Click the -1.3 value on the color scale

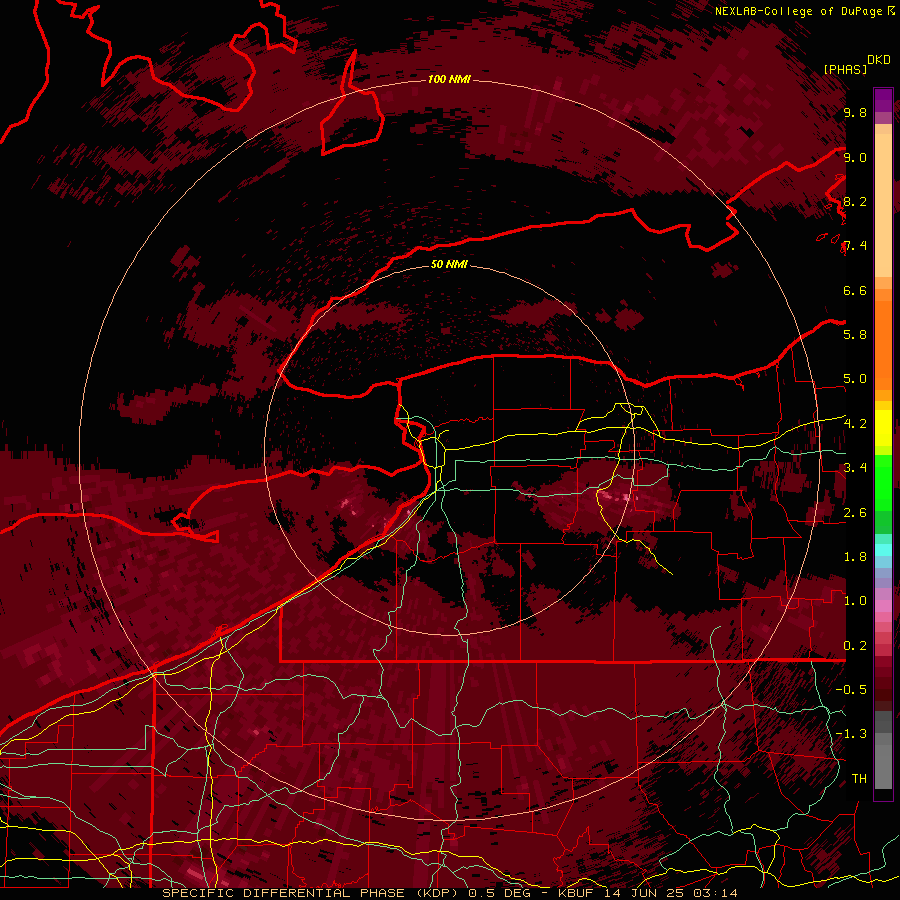click(851, 734)
